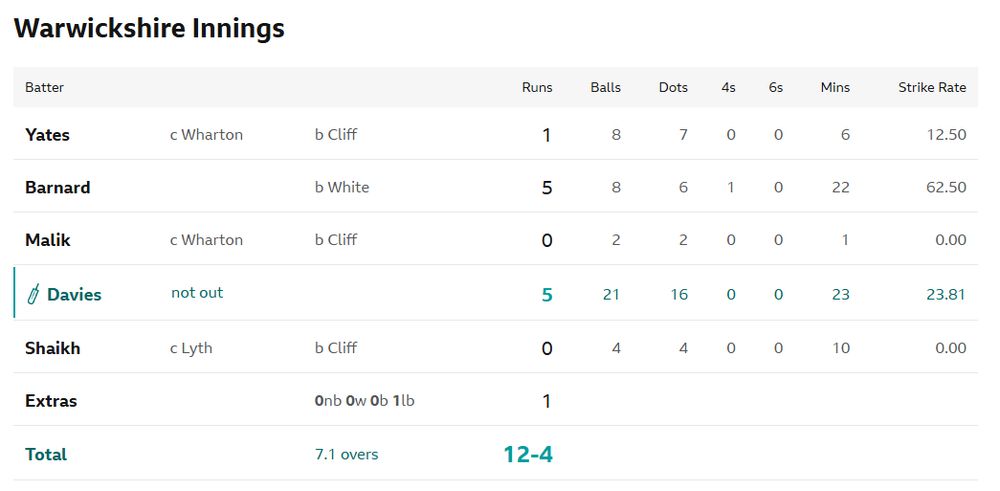
Task: Select batter name Shaikh
Action: point(53,348)
